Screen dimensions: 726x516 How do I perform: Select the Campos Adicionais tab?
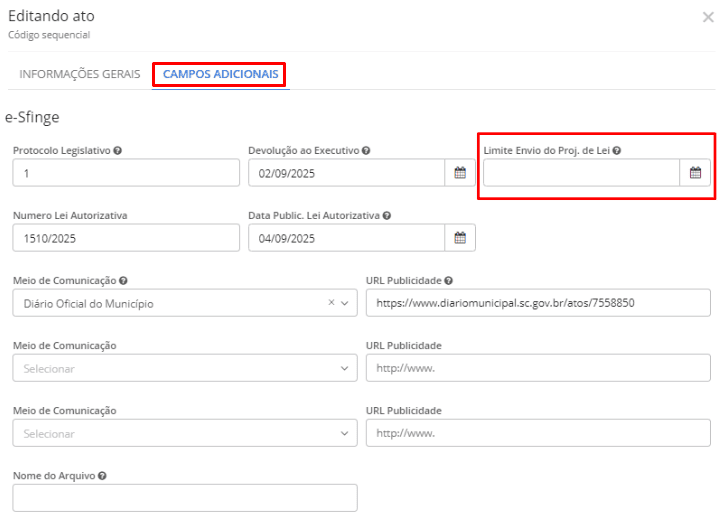pyautogui.click(x=220, y=74)
